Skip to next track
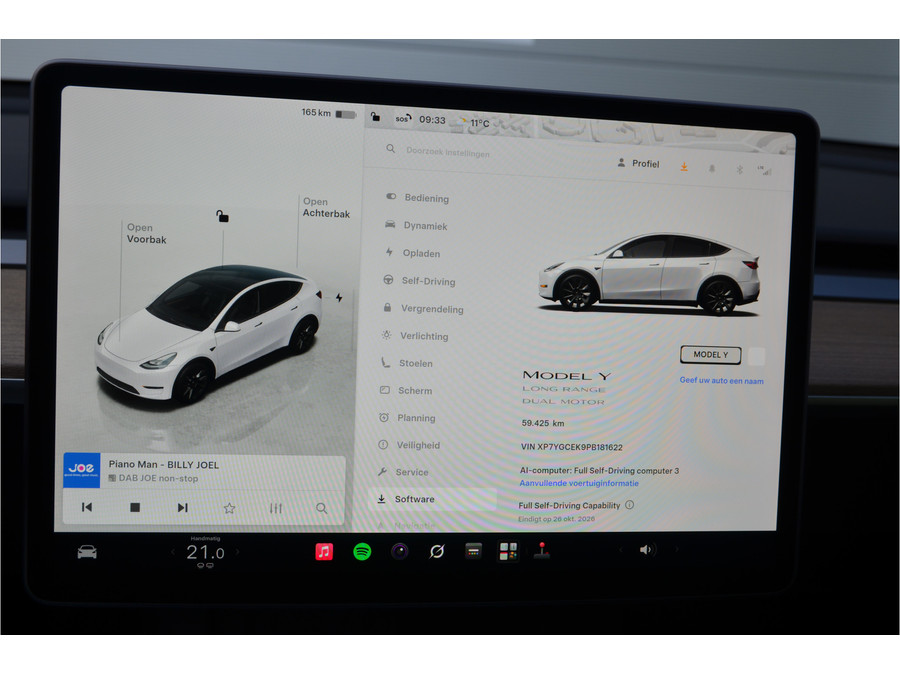 pos(183,507)
